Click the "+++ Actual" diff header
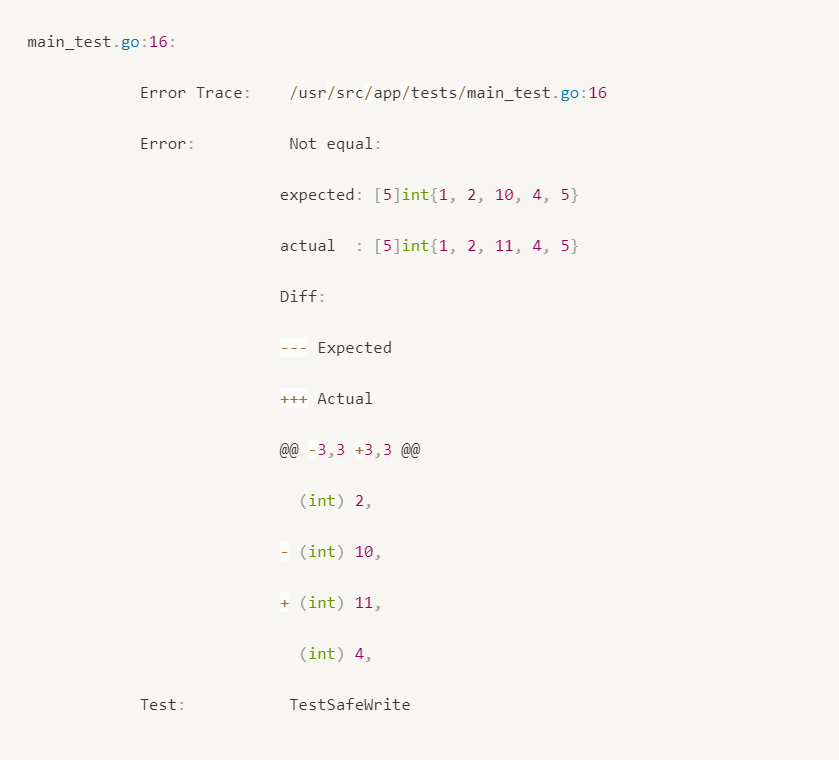839x760 pixels. click(326, 399)
